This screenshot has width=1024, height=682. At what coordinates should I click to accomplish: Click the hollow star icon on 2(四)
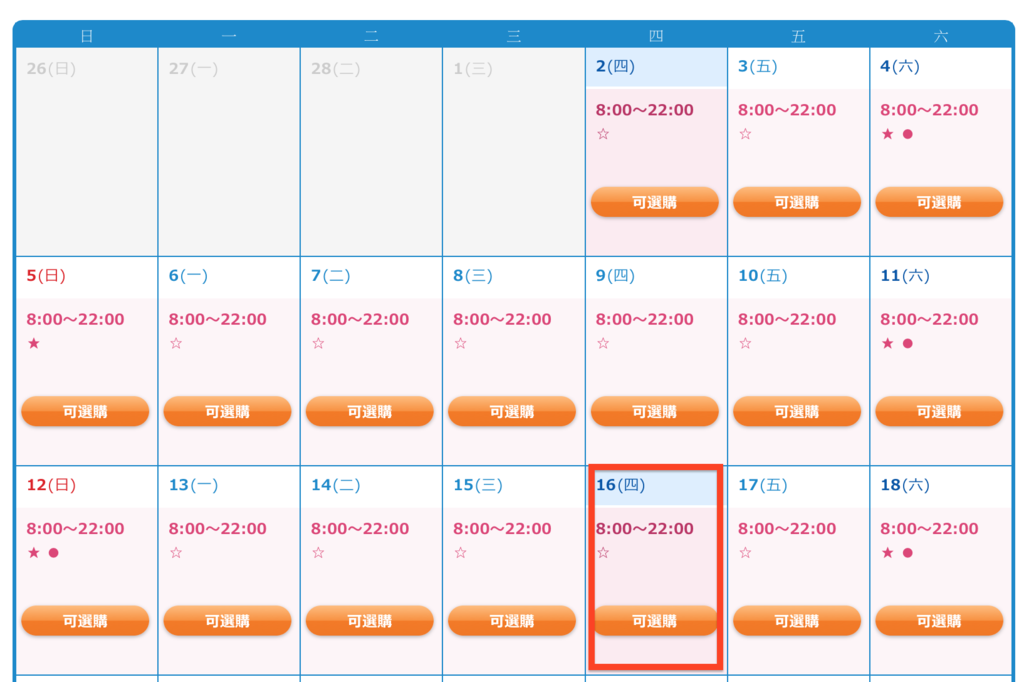[x=603, y=134]
